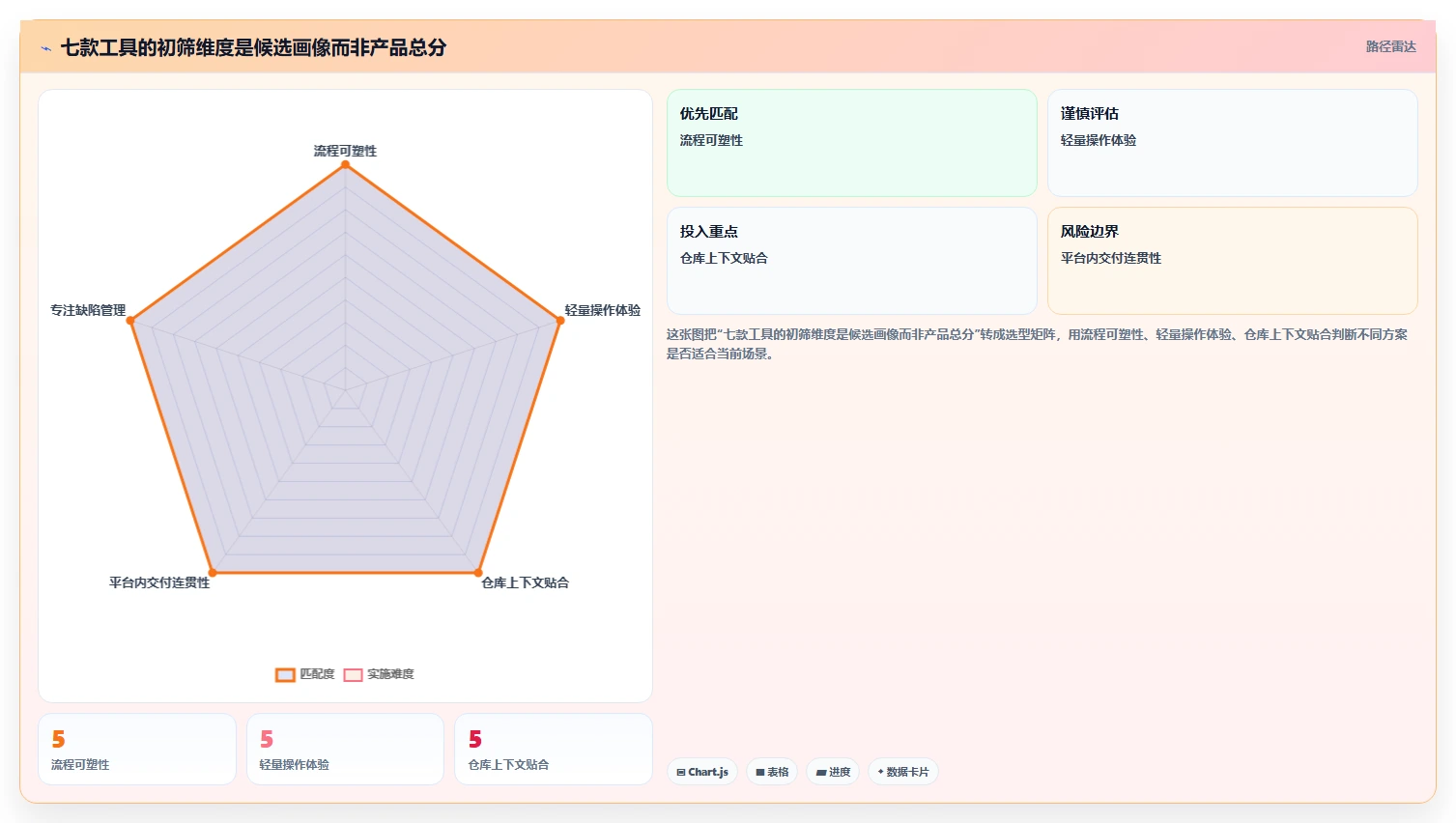This screenshot has width=1456, height=823.
Task: Toggle the 匹配度 legend item
Action: 305,674
